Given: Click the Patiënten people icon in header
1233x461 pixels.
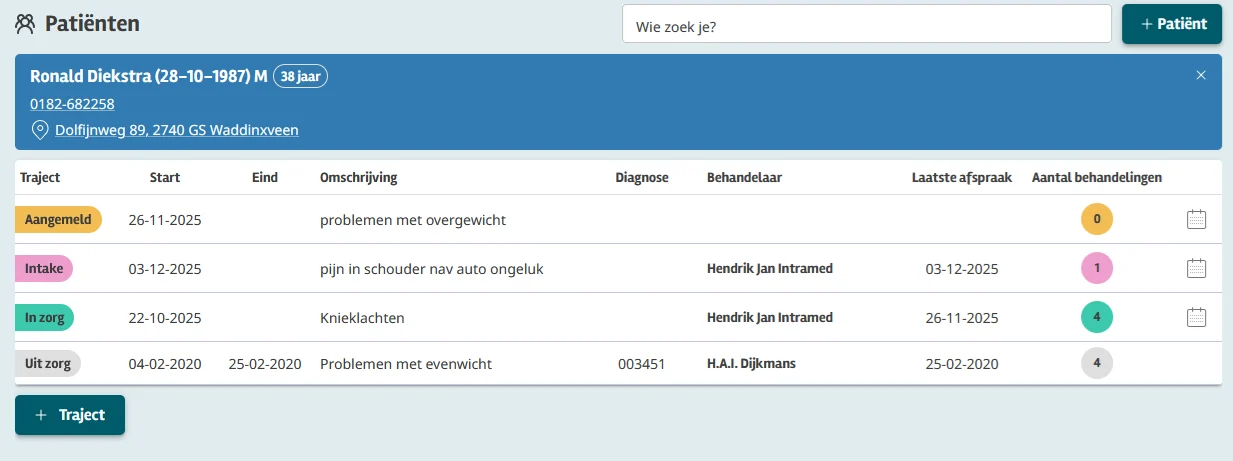Looking at the screenshot, I should coord(25,23).
